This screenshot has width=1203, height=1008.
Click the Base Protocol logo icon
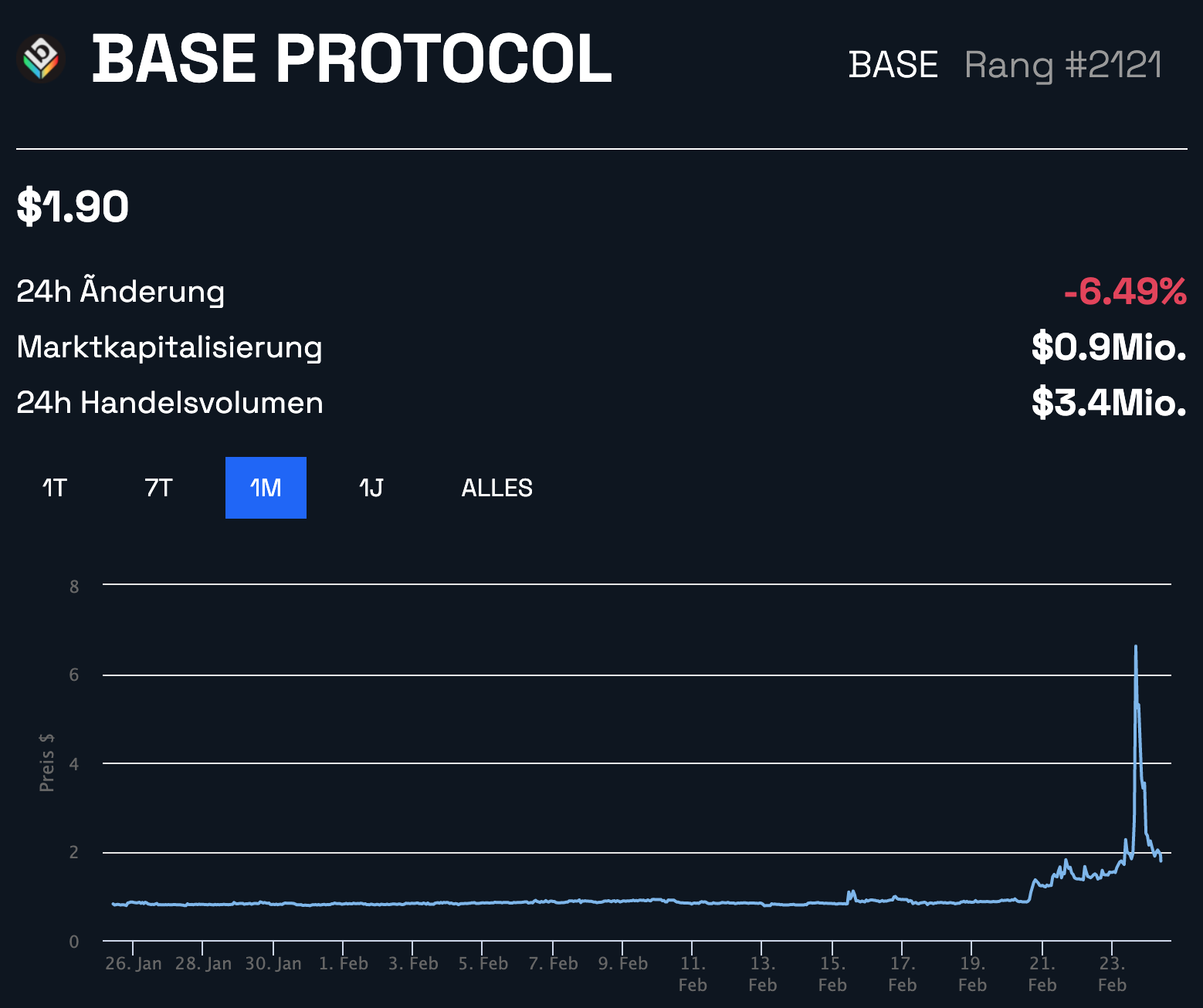pyautogui.click(x=41, y=59)
